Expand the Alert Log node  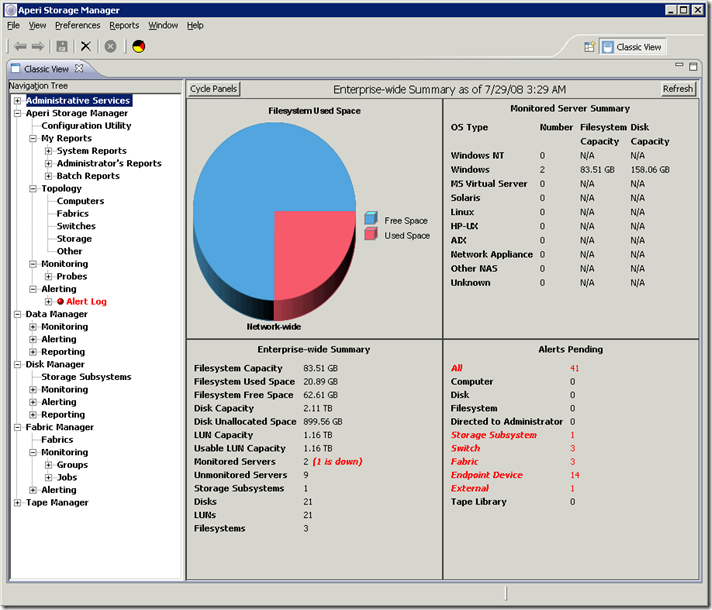coord(48,302)
